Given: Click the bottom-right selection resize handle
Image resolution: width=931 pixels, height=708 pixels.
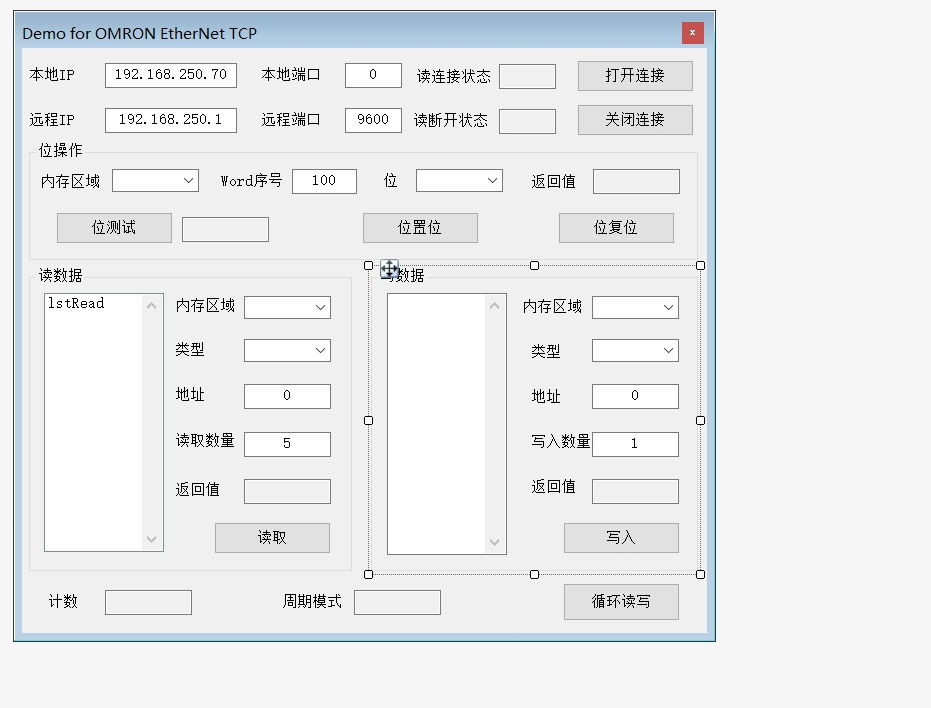Looking at the screenshot, I should coord(701,574).
